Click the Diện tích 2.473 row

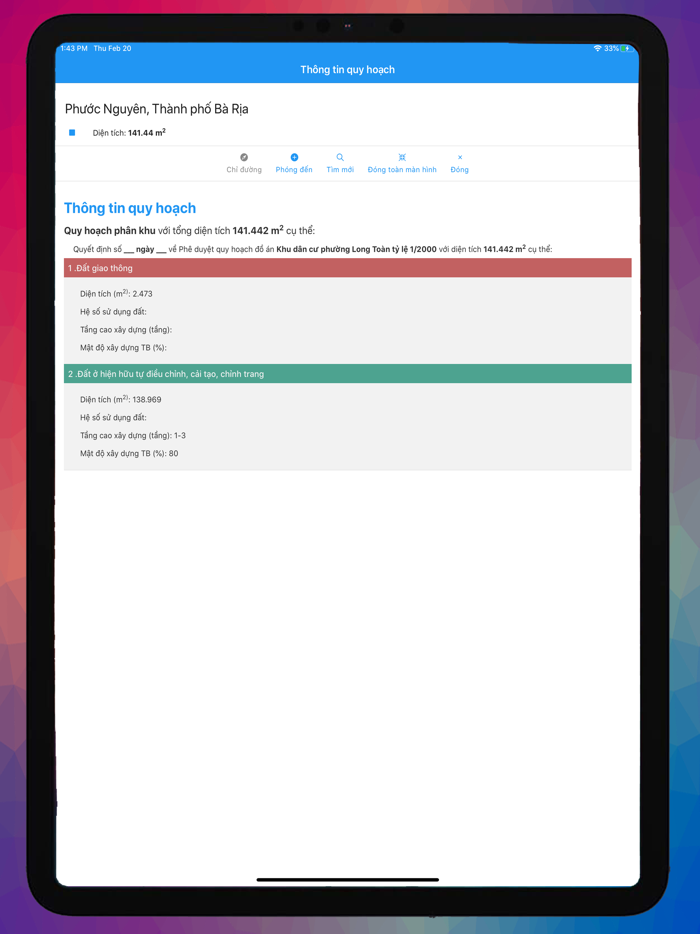click(x=116, y=294)
